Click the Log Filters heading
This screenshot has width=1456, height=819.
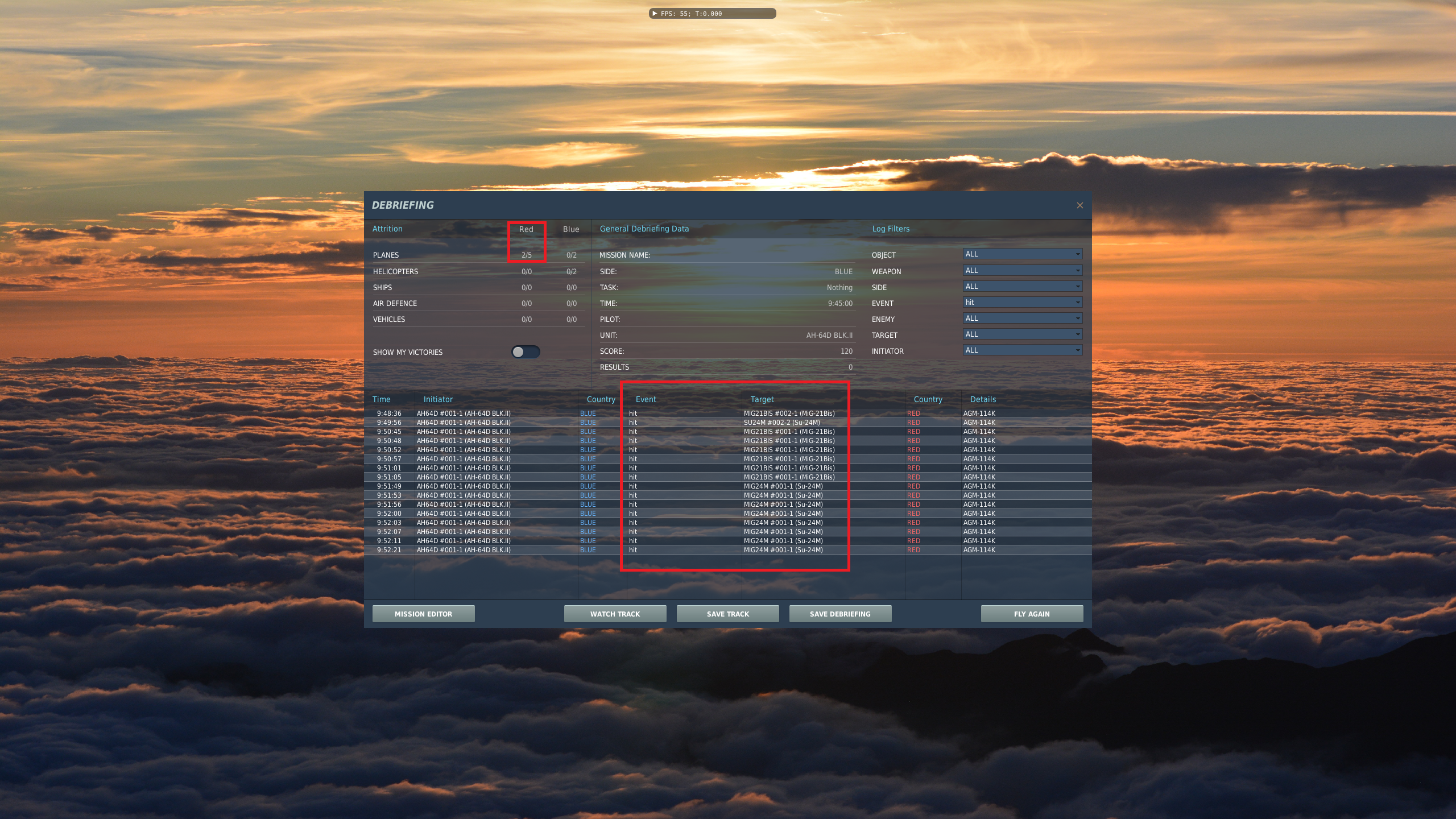tap(891, 229)
